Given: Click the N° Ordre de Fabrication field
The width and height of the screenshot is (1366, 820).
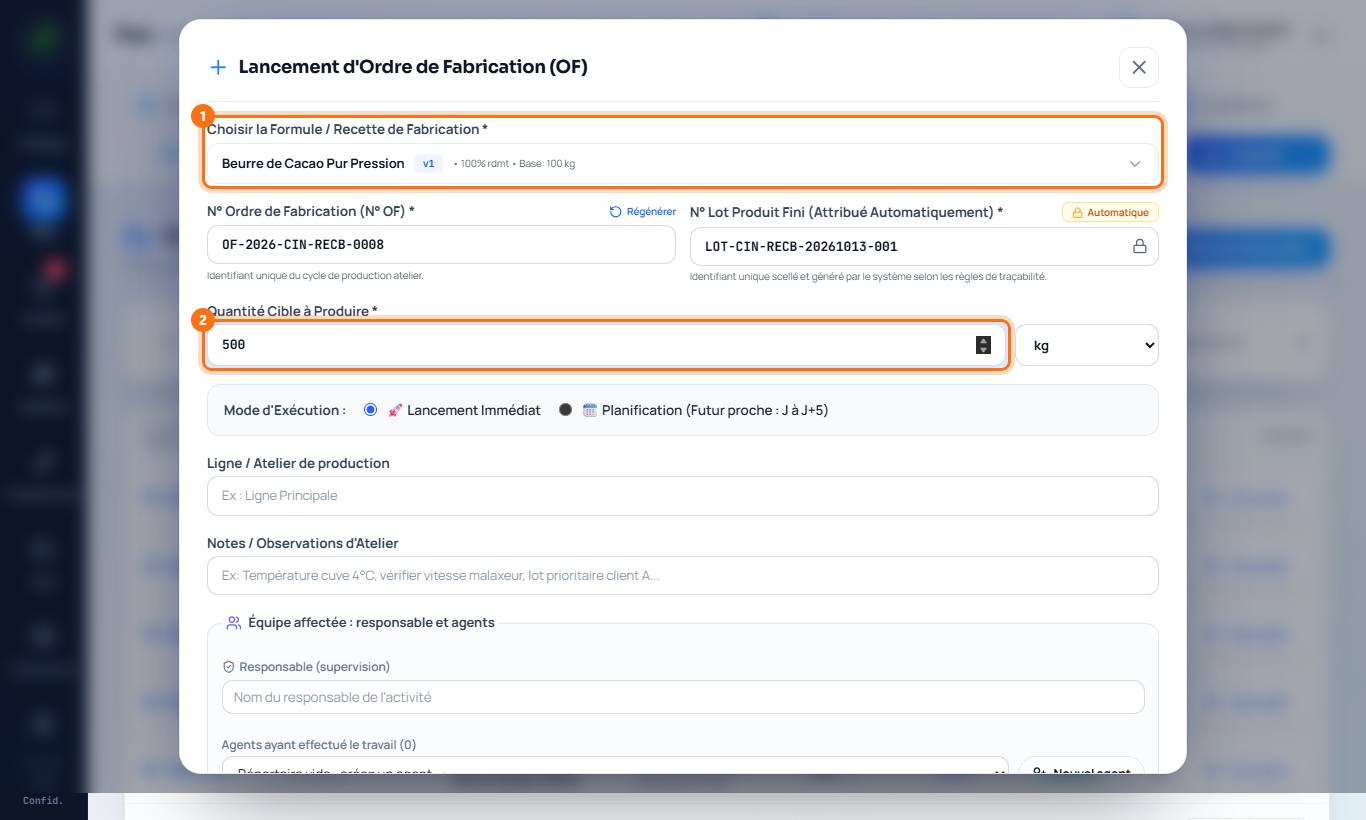Looking at the screenshot, I should [441, 245].
